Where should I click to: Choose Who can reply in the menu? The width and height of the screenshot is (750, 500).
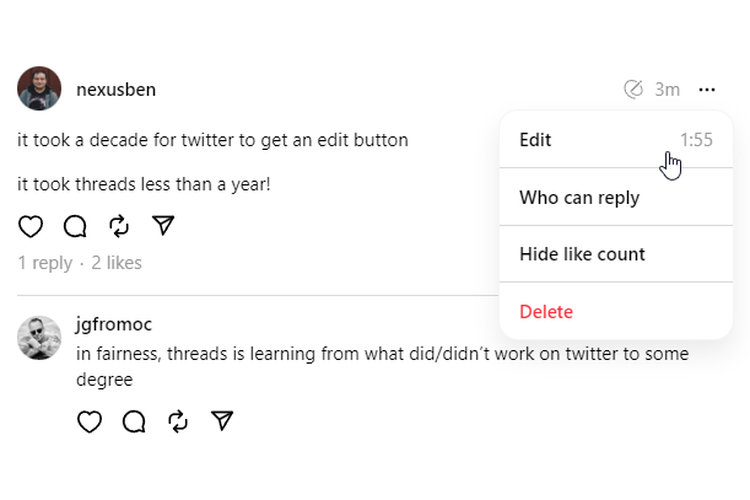[579, 197]
